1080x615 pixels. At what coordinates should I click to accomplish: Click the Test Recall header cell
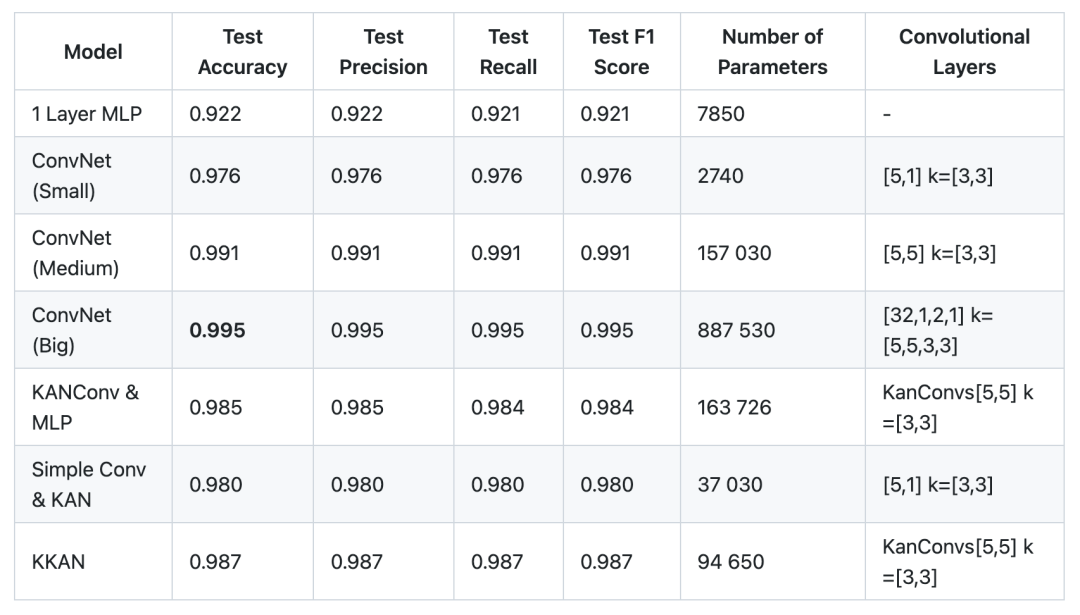(508, 52)
